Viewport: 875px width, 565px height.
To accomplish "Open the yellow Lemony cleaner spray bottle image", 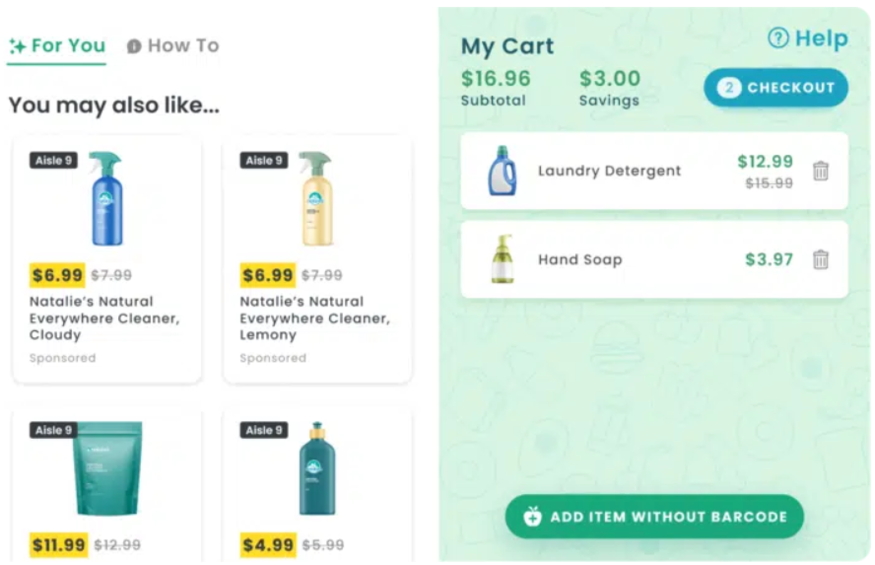I will (317, 199).
